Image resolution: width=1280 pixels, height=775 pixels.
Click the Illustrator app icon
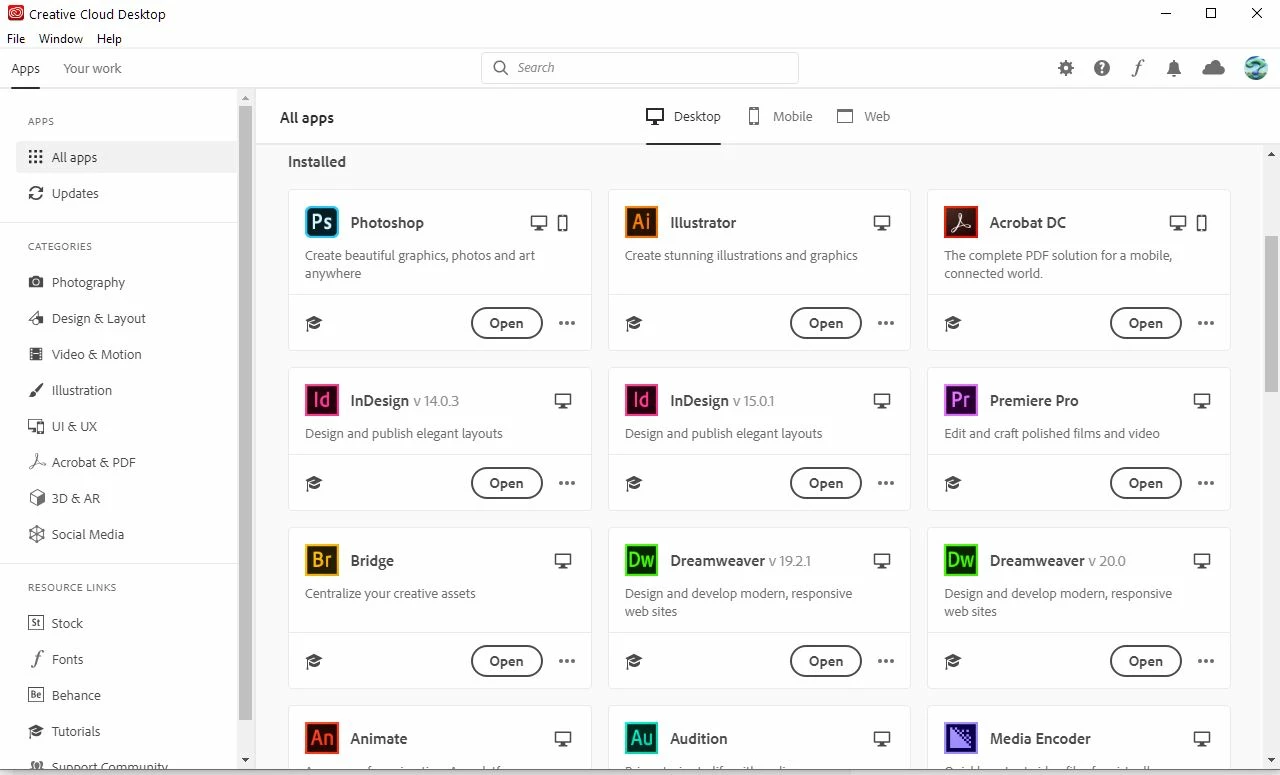pos(641,222)
